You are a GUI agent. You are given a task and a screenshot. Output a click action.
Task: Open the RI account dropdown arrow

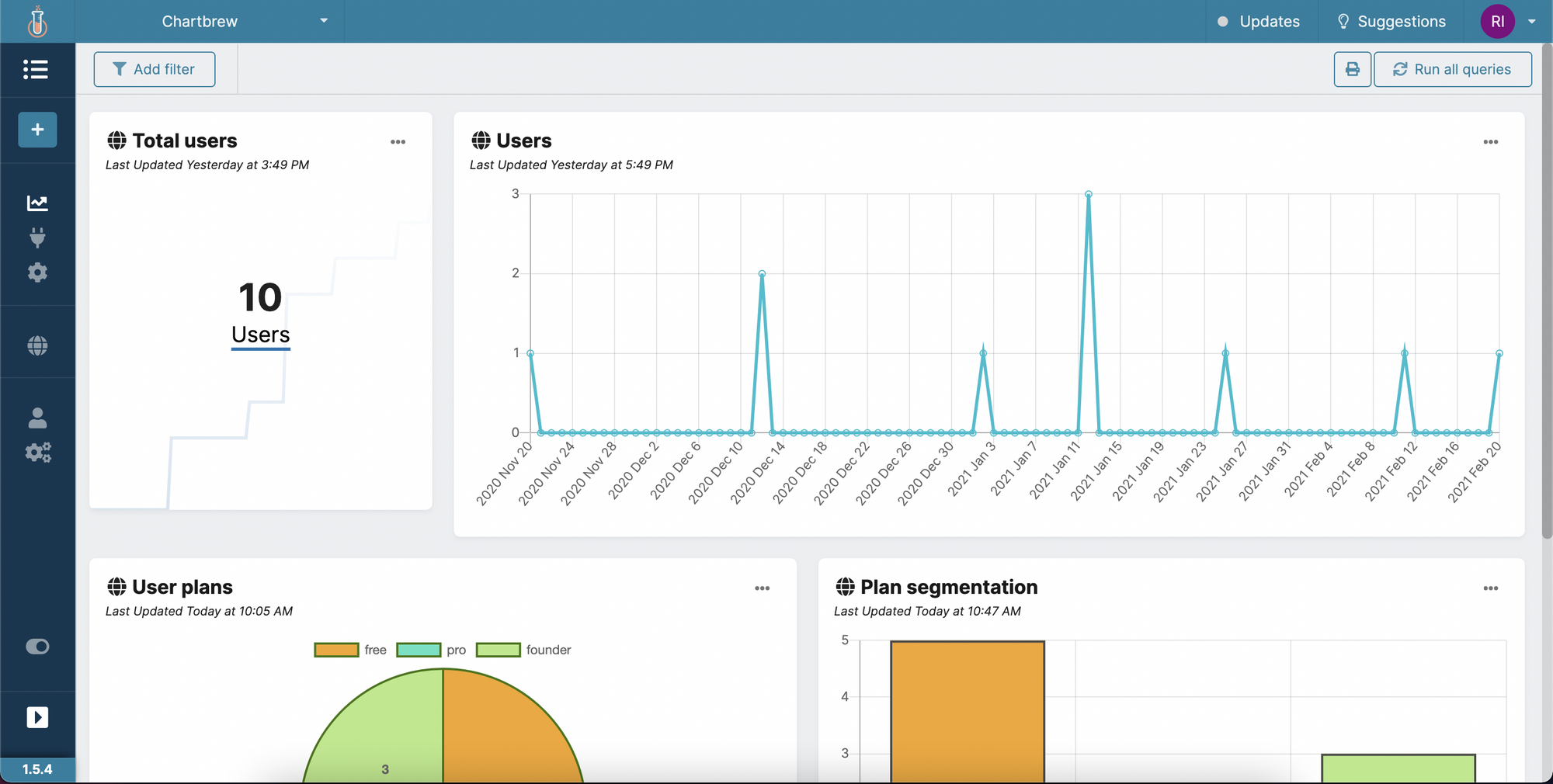coord(1531,21)
